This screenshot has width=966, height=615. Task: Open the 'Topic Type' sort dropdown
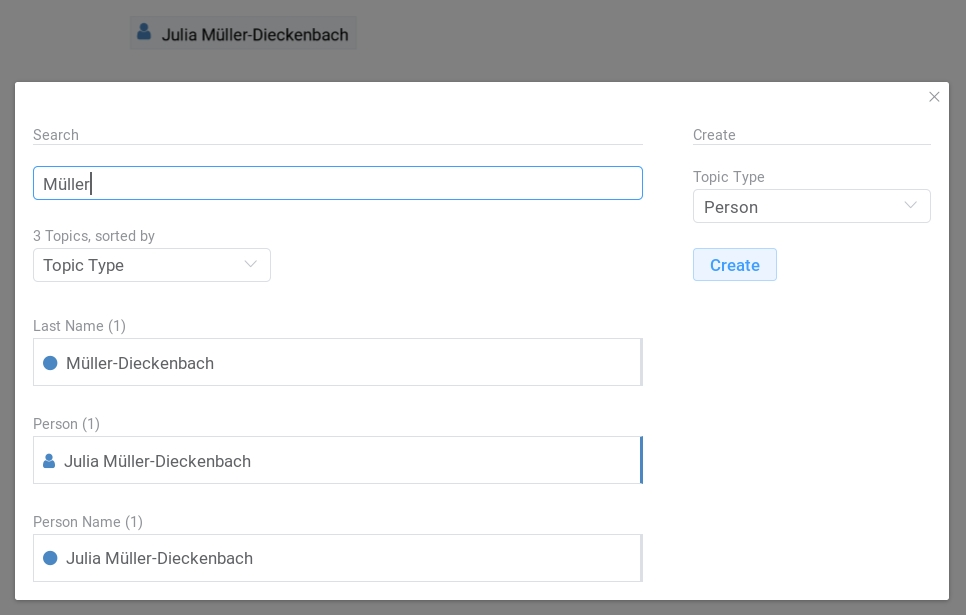(x=151, y=265)
